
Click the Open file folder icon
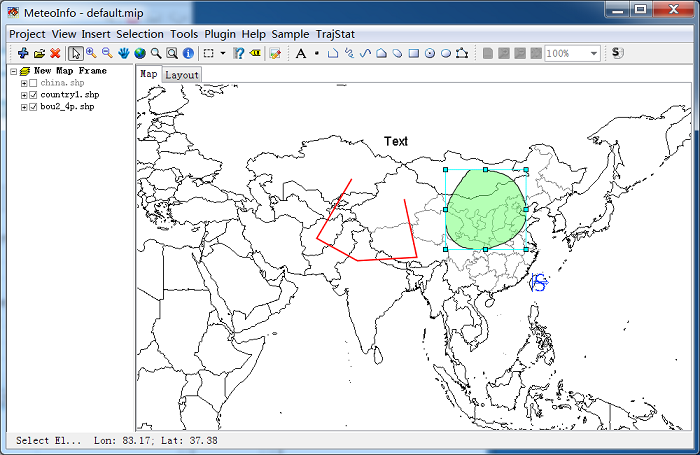point(39,54)
